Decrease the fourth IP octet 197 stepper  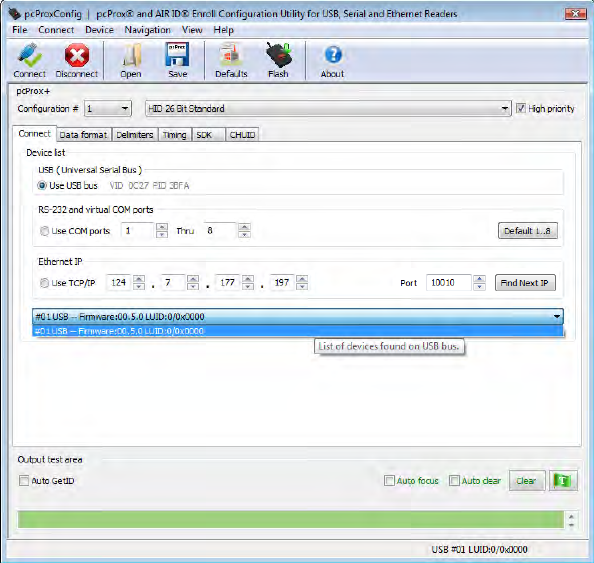pos(302,286)
